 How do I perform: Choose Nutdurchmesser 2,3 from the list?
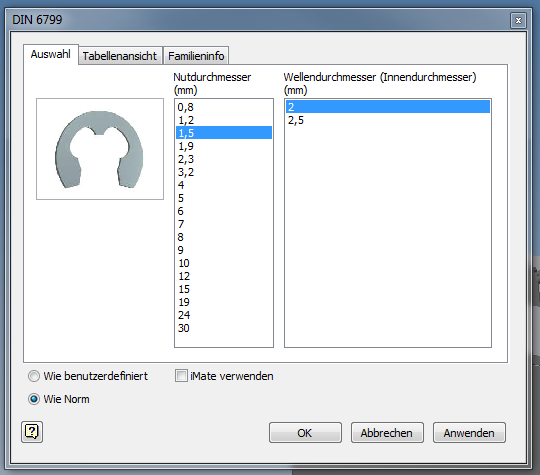pos(224,159)
